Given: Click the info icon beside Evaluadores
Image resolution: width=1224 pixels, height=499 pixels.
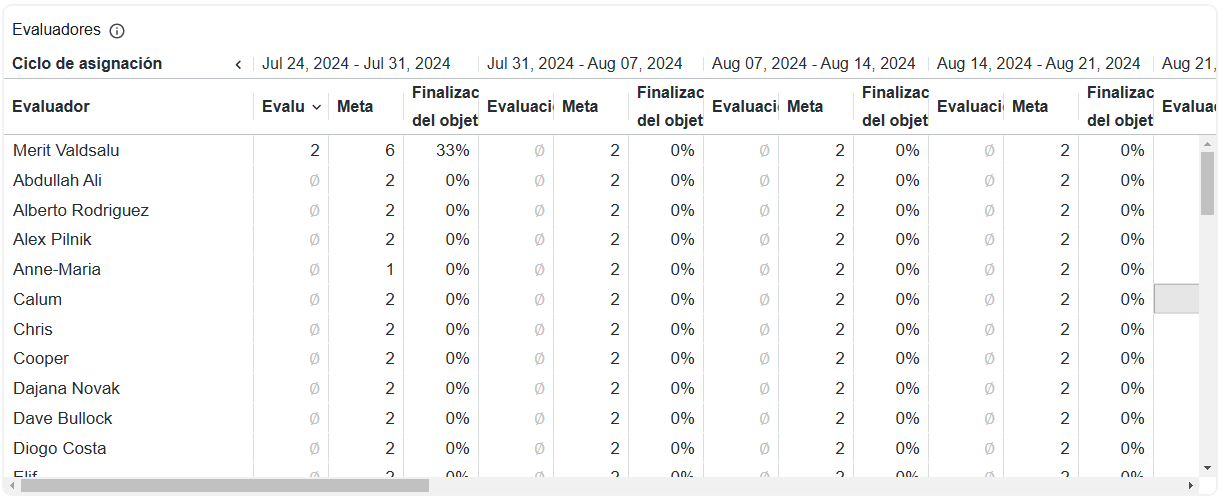Looking at the screenshot, I should click(117, 31).
